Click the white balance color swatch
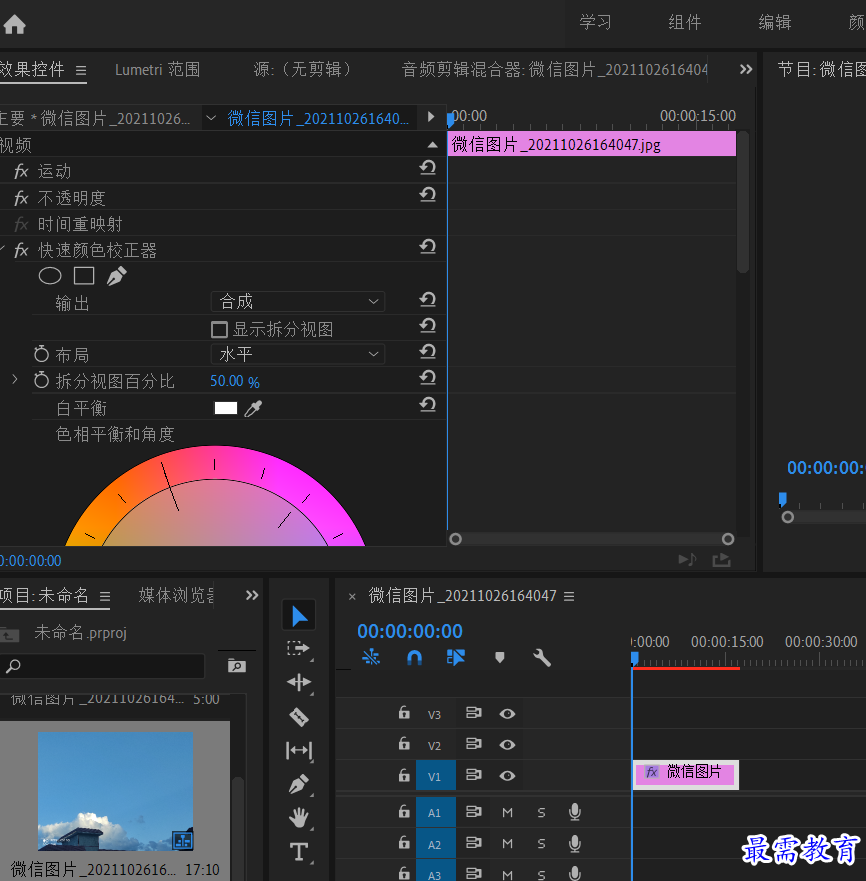The height and width of the screenshot is (881, 866). pos(226,408)
